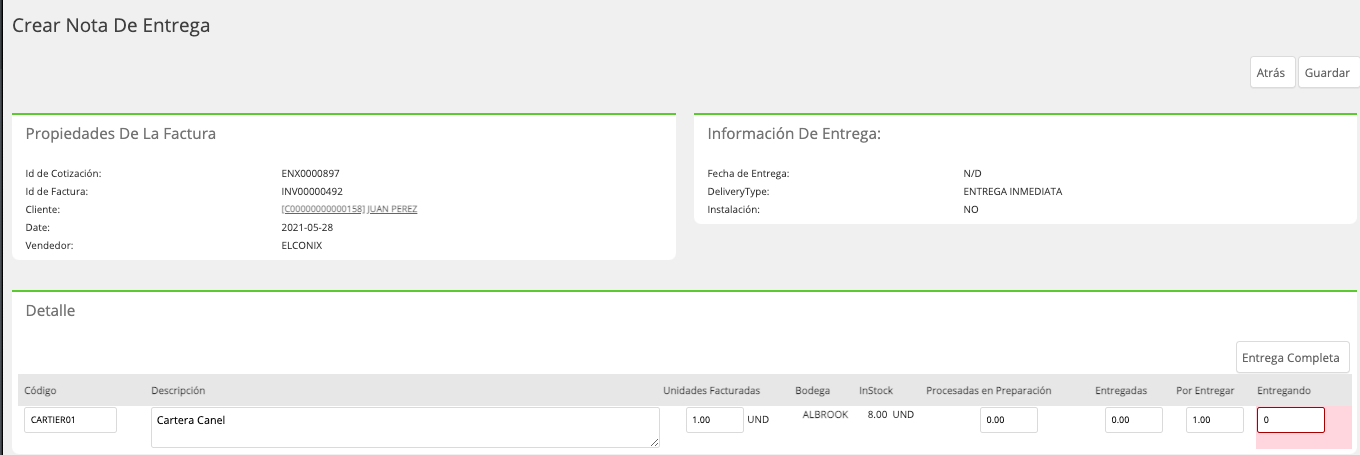Click the Atrás button

pos(1272,73)
